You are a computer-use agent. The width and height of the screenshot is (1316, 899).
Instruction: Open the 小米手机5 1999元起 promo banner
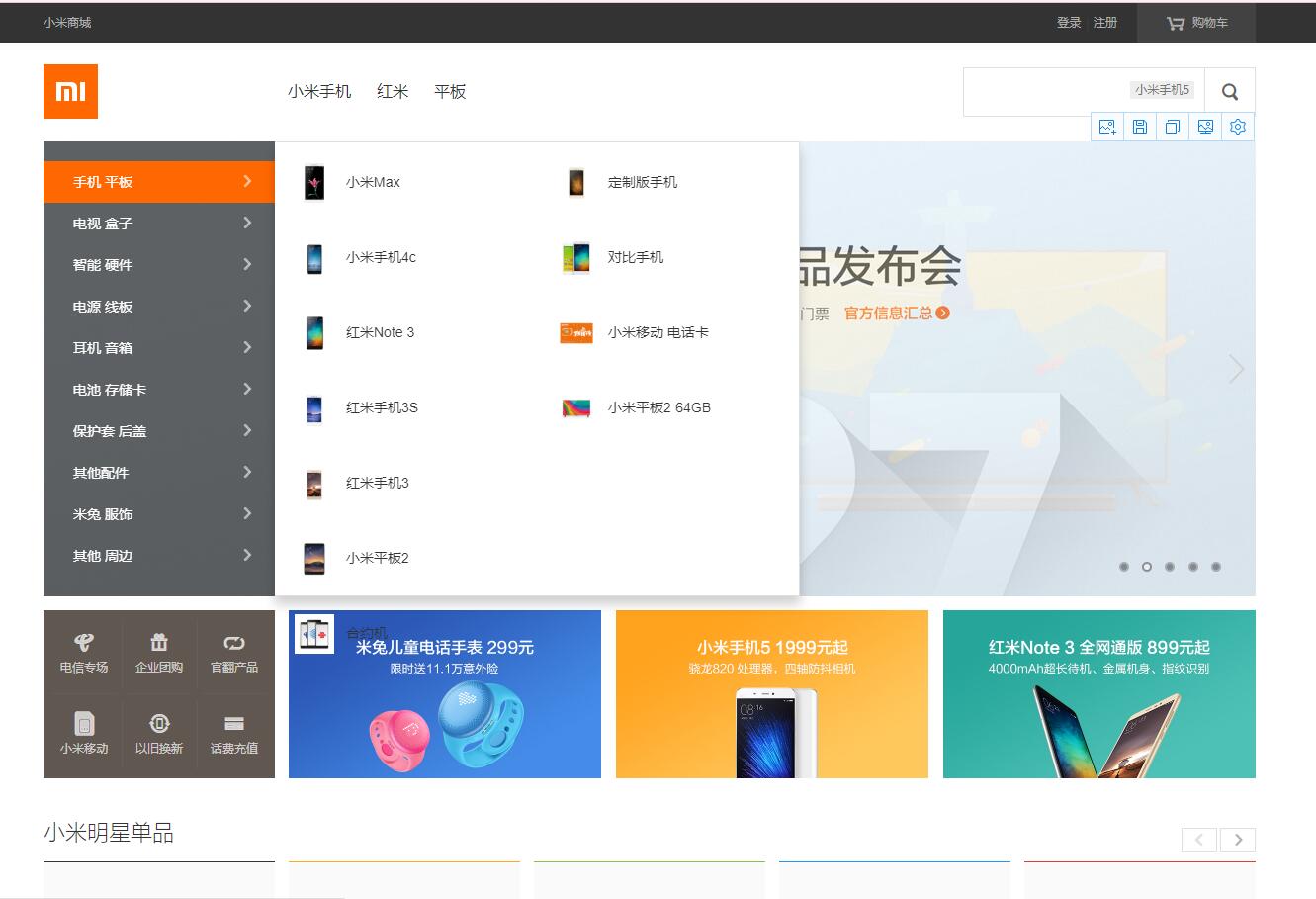click(x=772, y=694)
